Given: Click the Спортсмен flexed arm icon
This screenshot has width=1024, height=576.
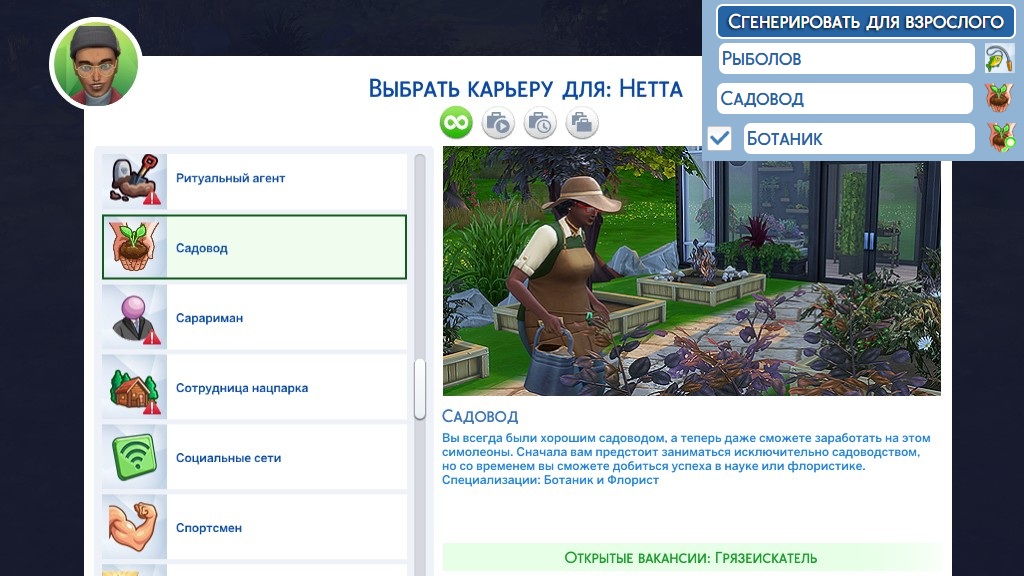Looking at the screenshot, I should click(x=135, y=527).
